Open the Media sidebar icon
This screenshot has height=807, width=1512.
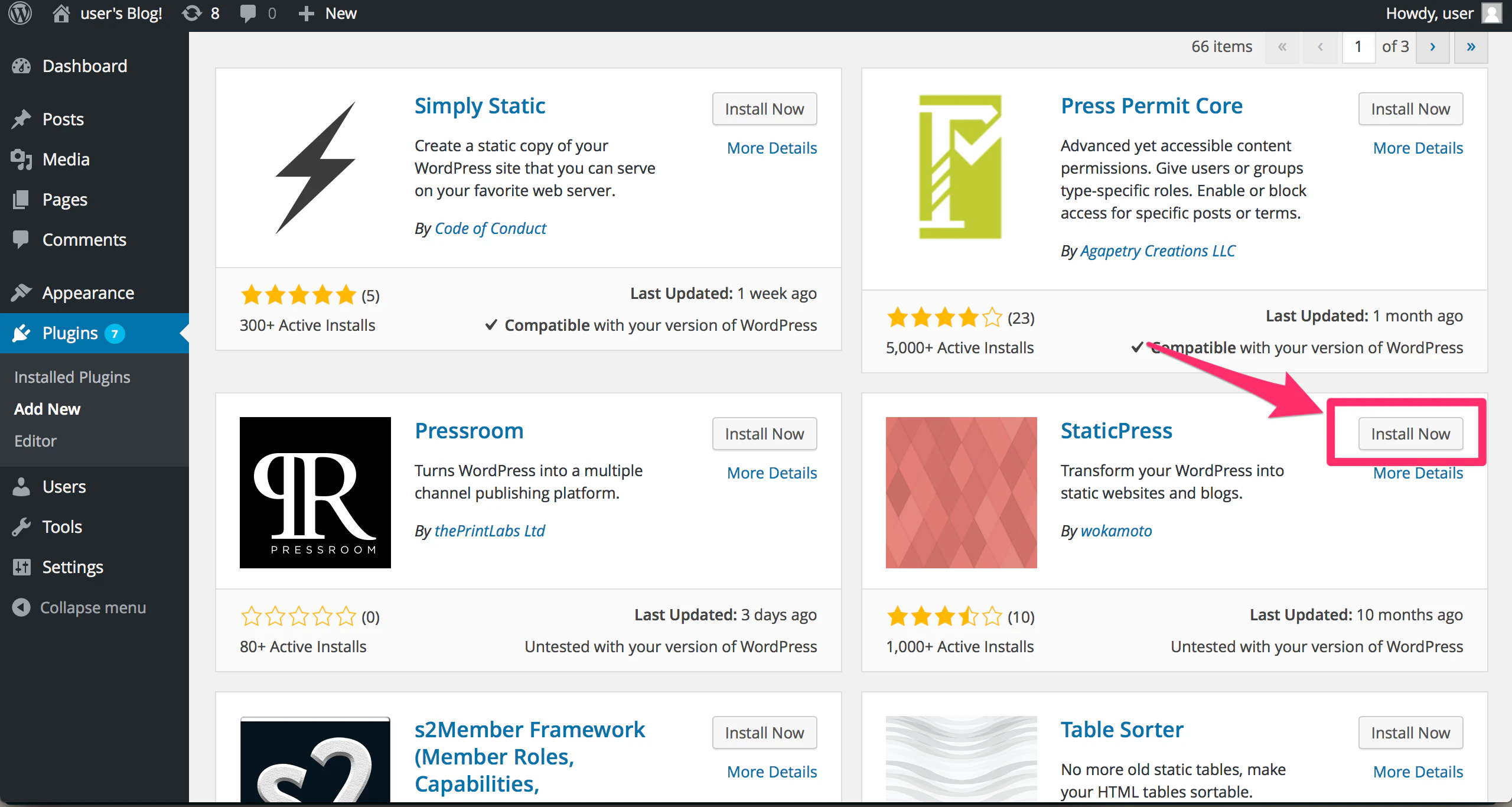(21, 159)
